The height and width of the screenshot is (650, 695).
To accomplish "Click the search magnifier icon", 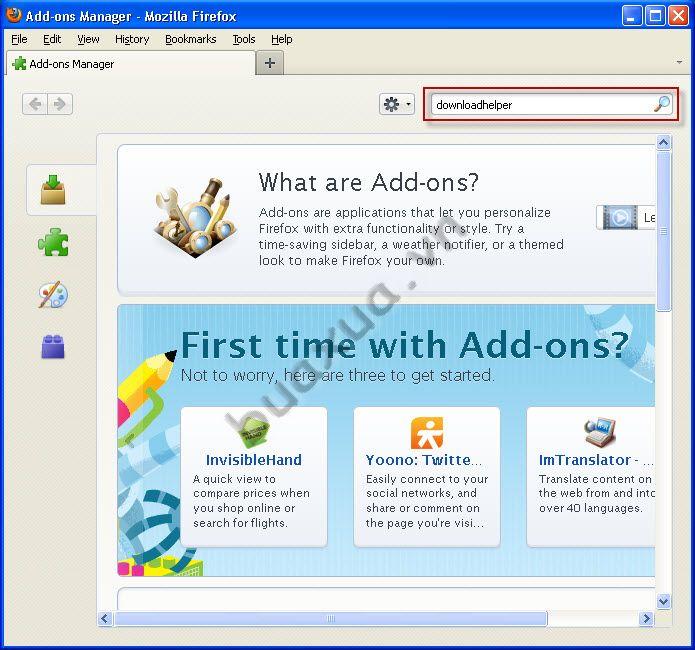I will coord(662,104).
